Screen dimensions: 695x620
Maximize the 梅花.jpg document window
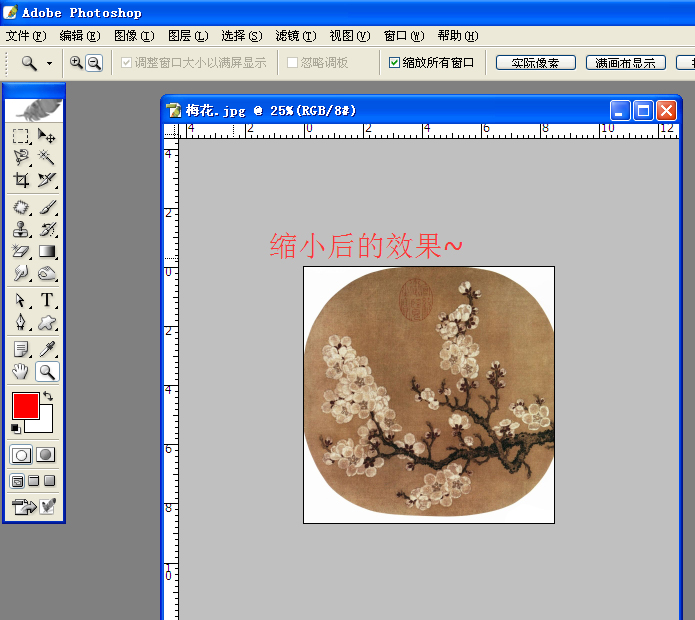tap(643, 111)
